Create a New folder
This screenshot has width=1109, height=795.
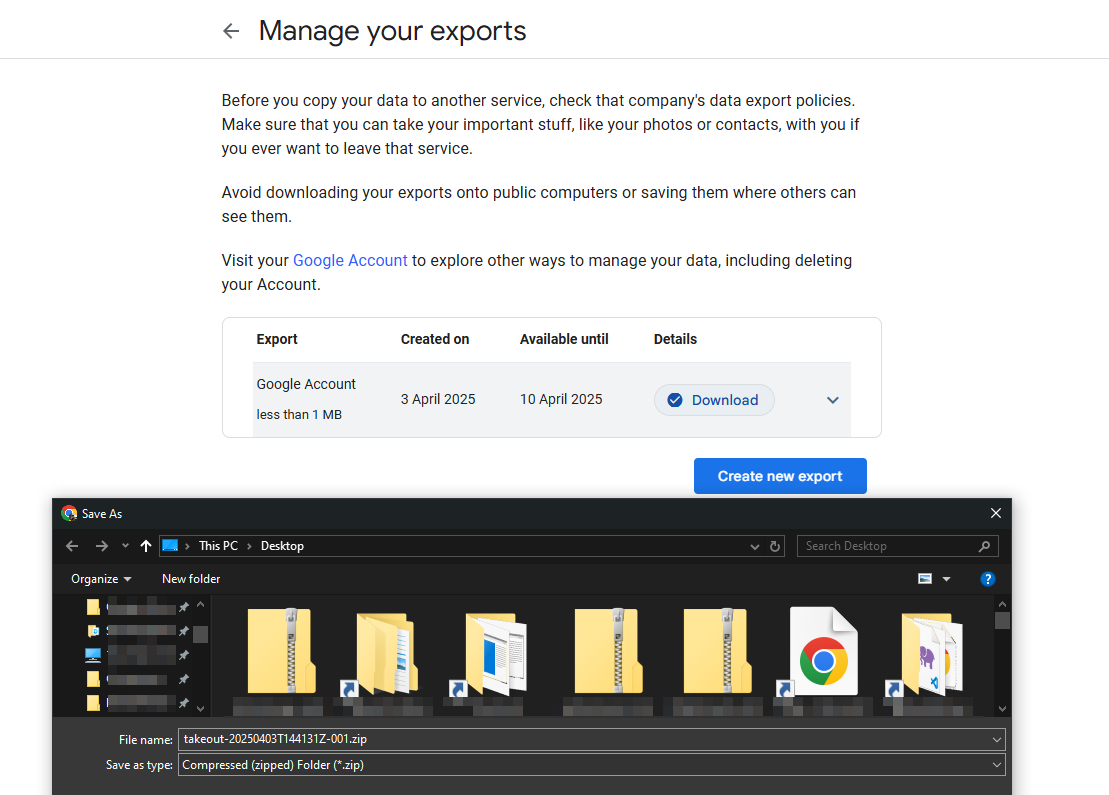(x=191, y=579)
